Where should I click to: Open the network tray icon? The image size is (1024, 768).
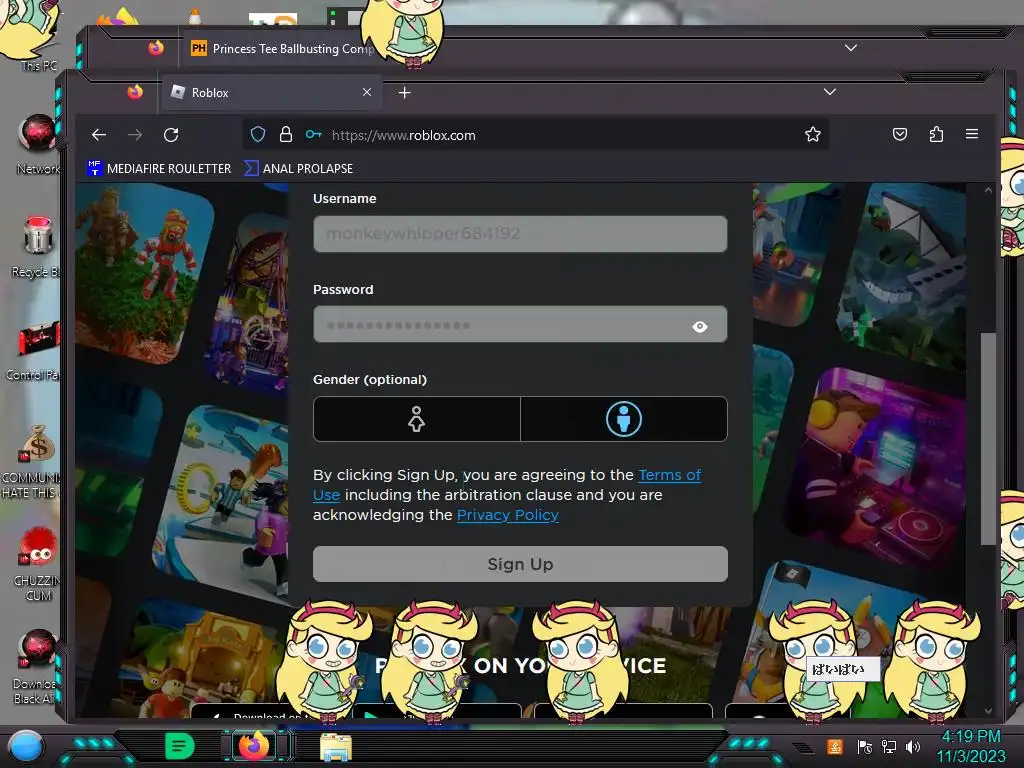[888, 746]
